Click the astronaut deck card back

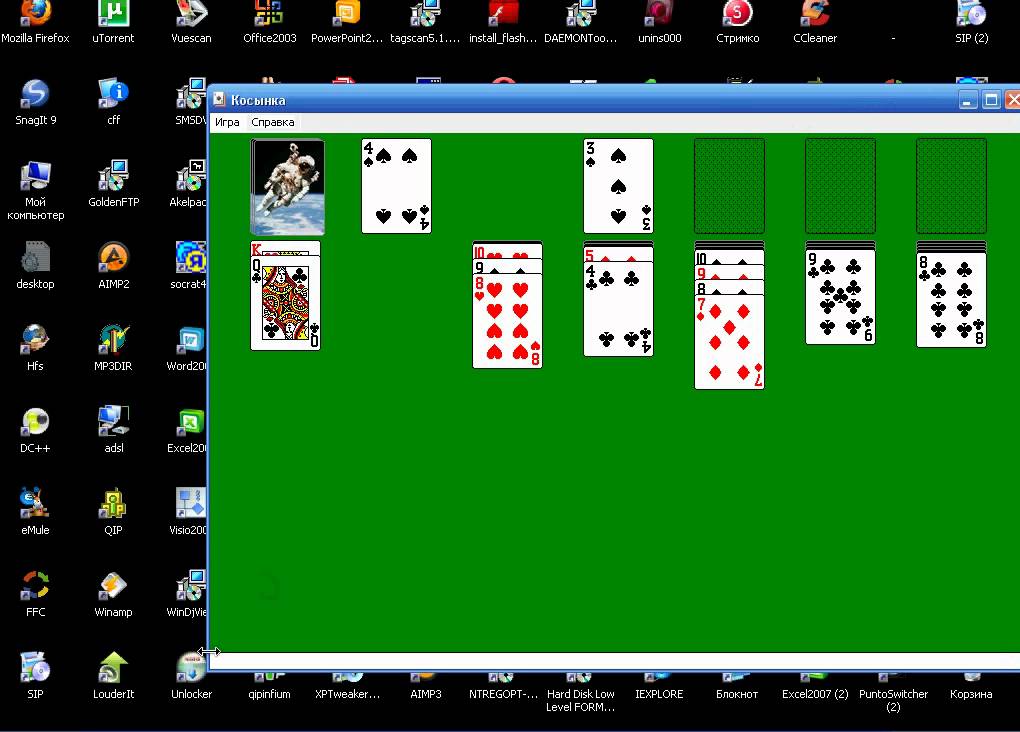287,187
